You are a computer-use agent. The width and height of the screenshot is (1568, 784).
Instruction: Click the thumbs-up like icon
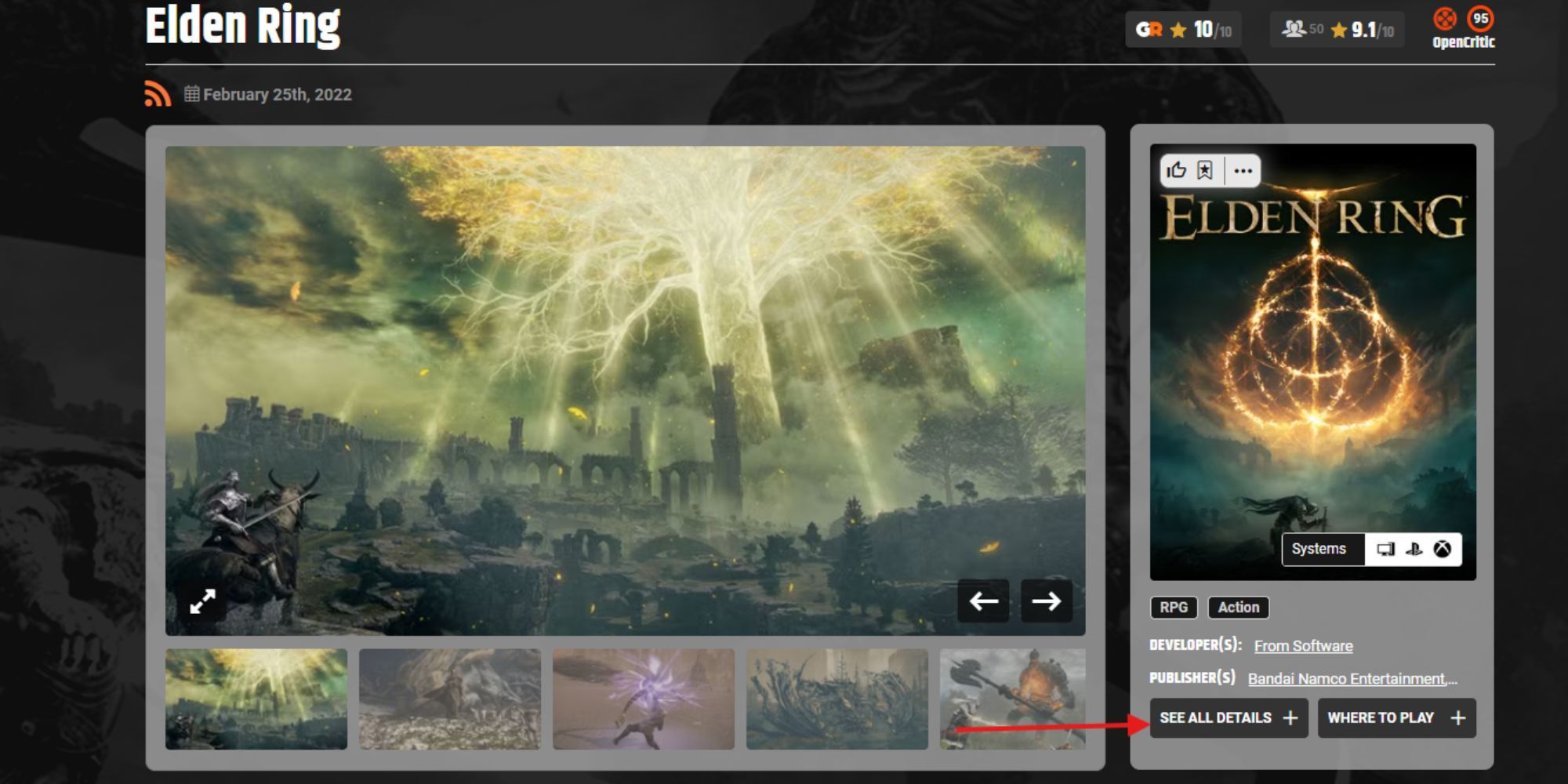click(x=1176, y=170)
